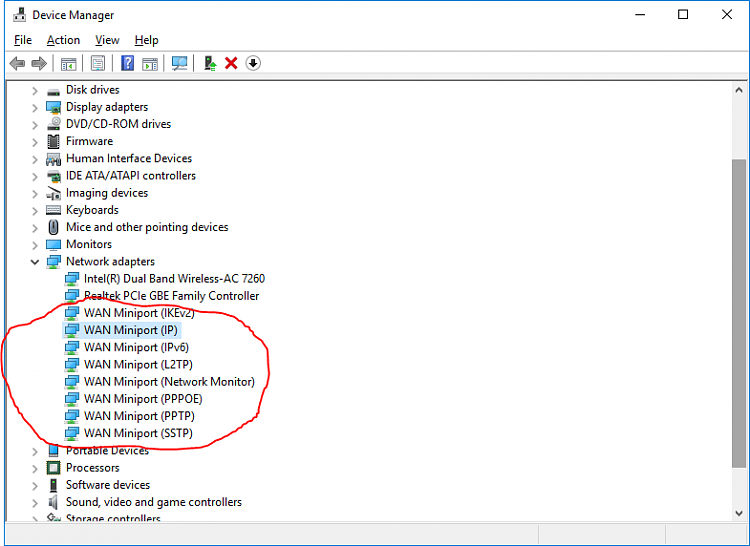The image size is (750, 546).
Task: Expand the Sound, video and game controllers node
Action: (x=34, y=502)
